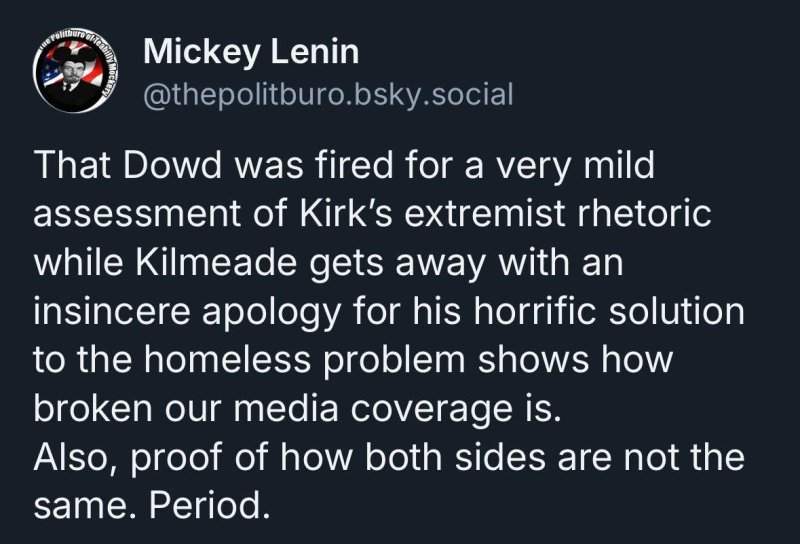Click the American flag inside the avatar

click(x=51, y=72)
